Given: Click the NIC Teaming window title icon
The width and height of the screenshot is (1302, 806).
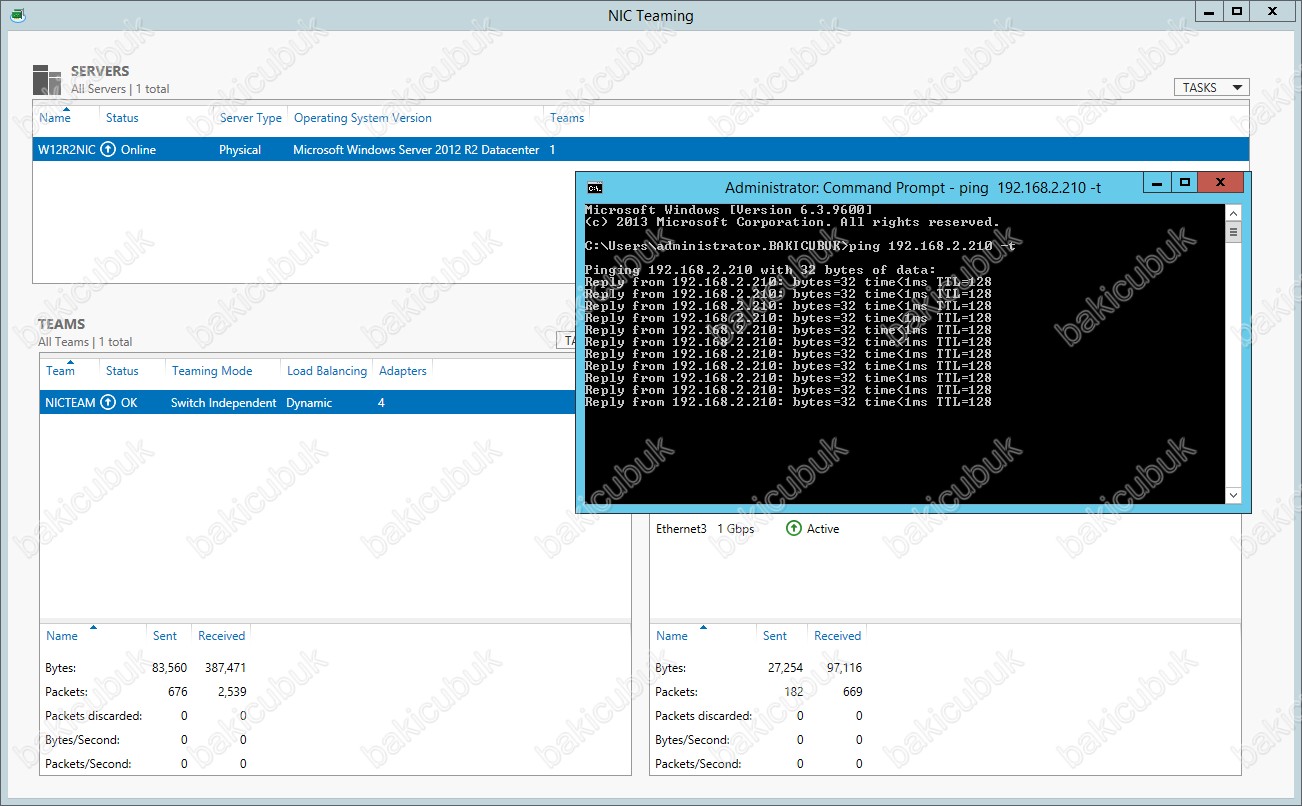Looking at the screenshot, I should tap(18, 15).
